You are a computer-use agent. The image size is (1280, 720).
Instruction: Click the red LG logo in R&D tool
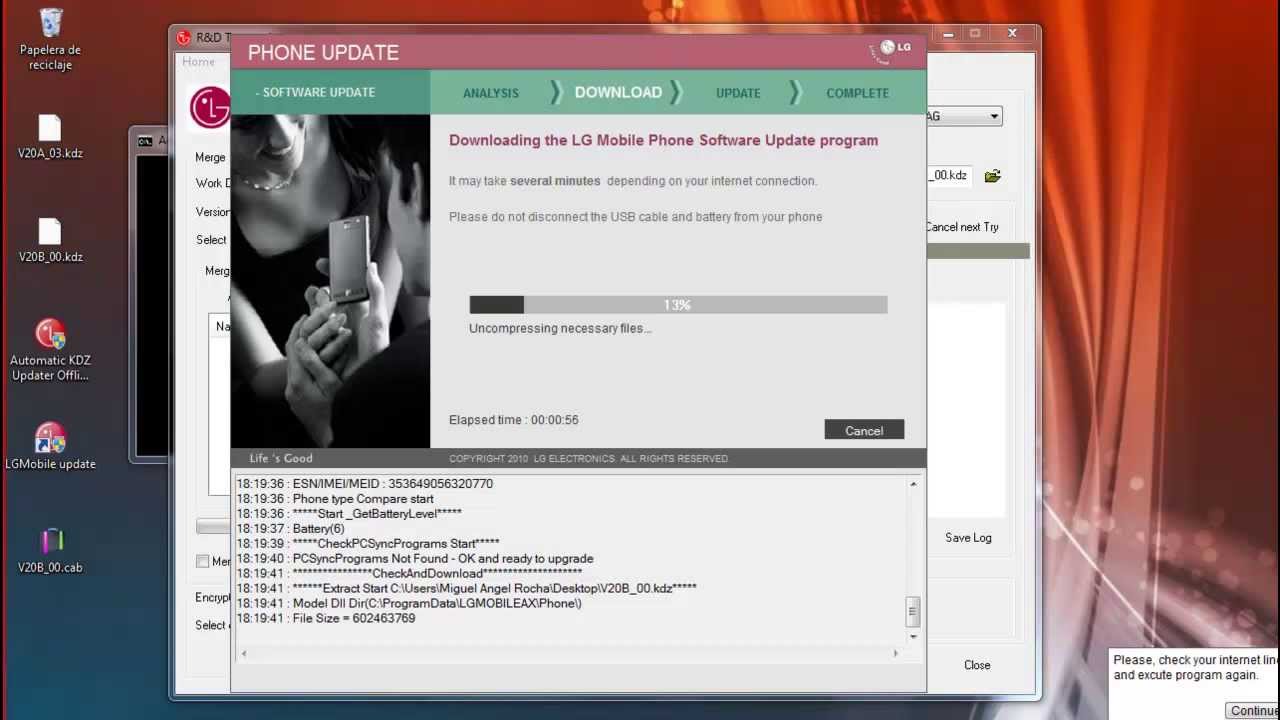coord(209,108)
